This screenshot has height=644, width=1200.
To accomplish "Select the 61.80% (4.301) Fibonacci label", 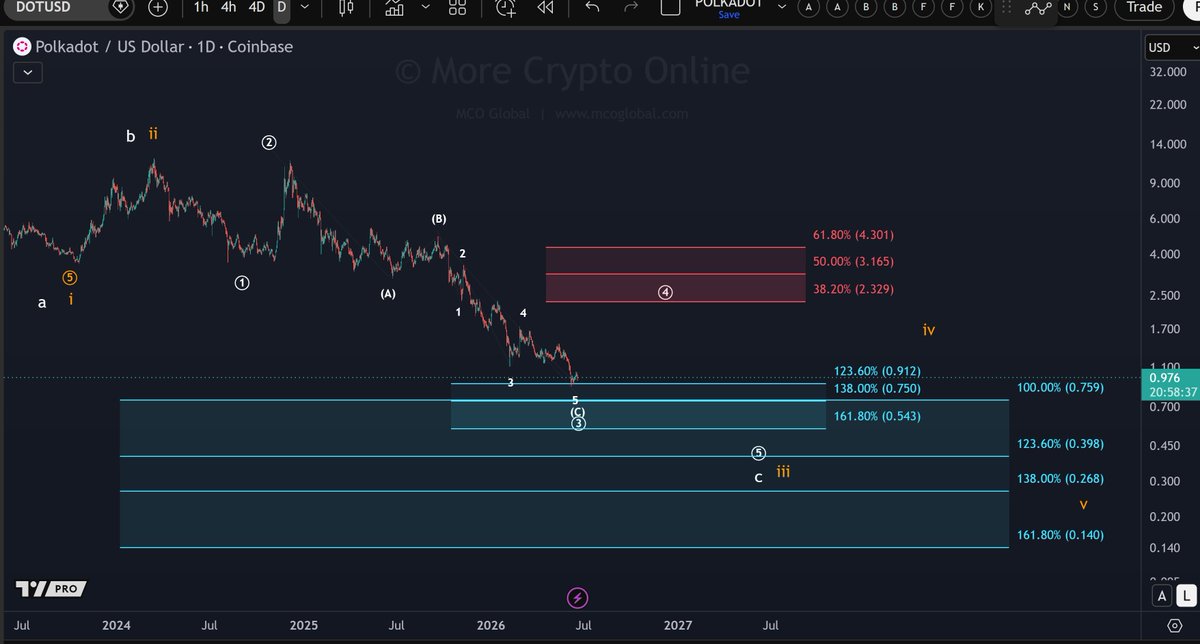I will coord(853,235).
